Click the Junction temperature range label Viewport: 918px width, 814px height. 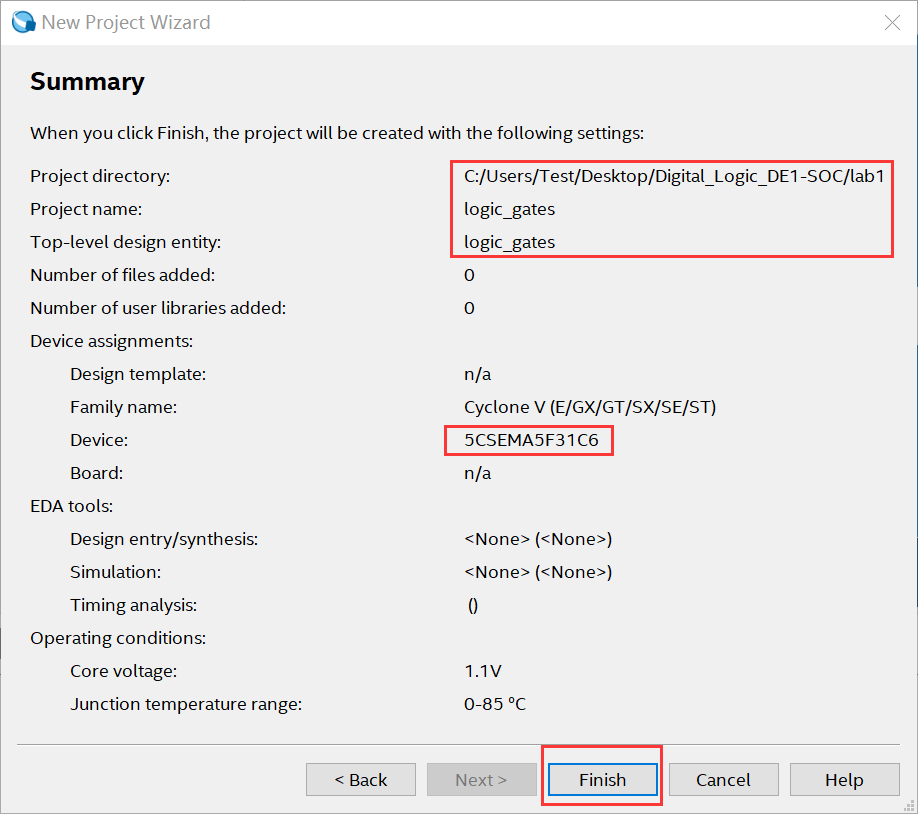click(186, 704)
